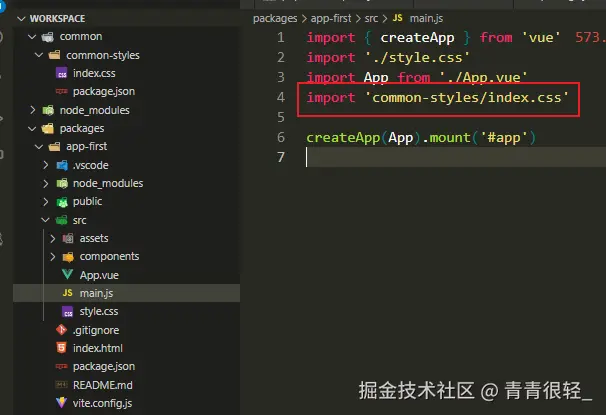Click the '#app' string on line 6
The height and width of the screenshot is (415, 606).
(504, 138)
